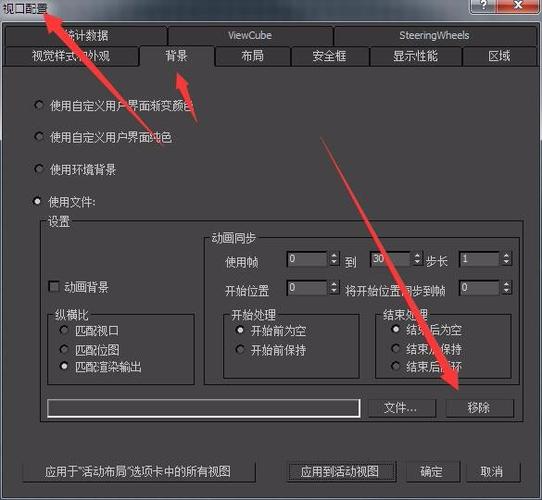Open the 区域 tab
This screenshot has height=500, width=542.
click(x=499, y=56)
